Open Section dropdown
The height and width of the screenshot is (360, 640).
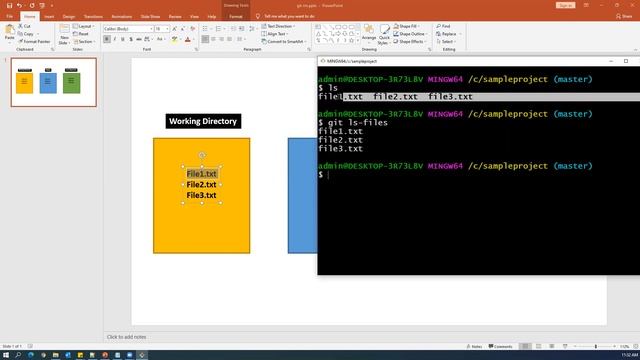pos(84,42)
